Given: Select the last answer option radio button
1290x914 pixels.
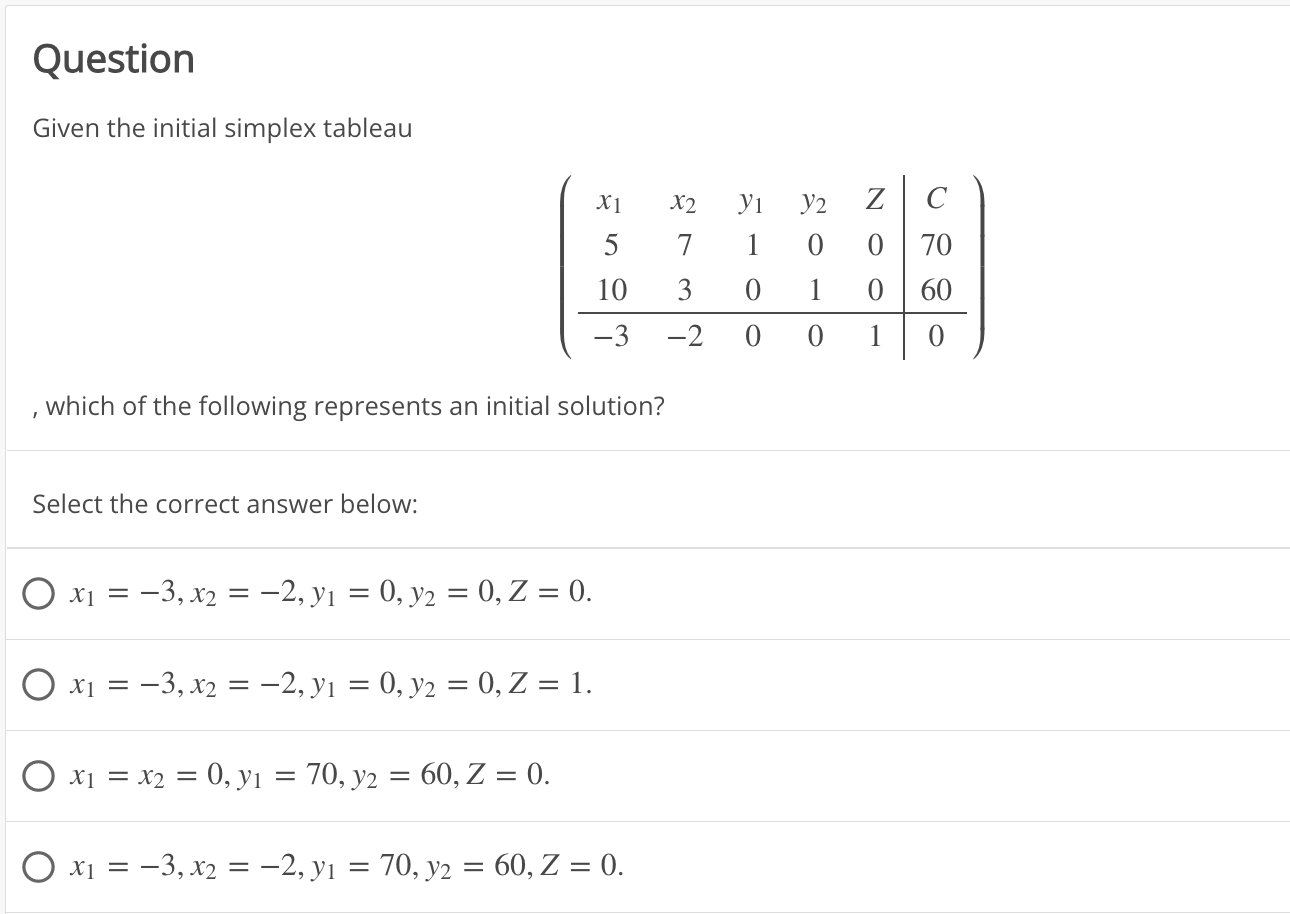Looking at the screenshot, I should (38, 867).
